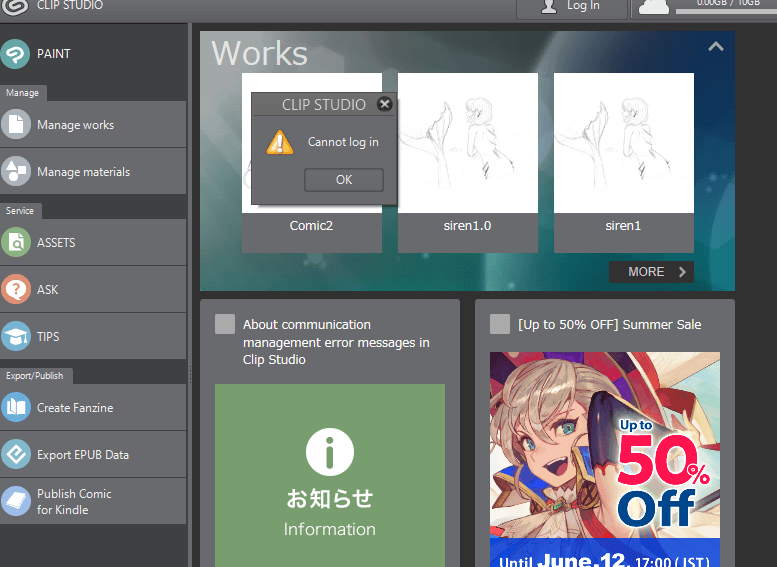Click the Manage works document icon
Image resolution: width=777 pixels, height=567 pixels.
[15, 124]
